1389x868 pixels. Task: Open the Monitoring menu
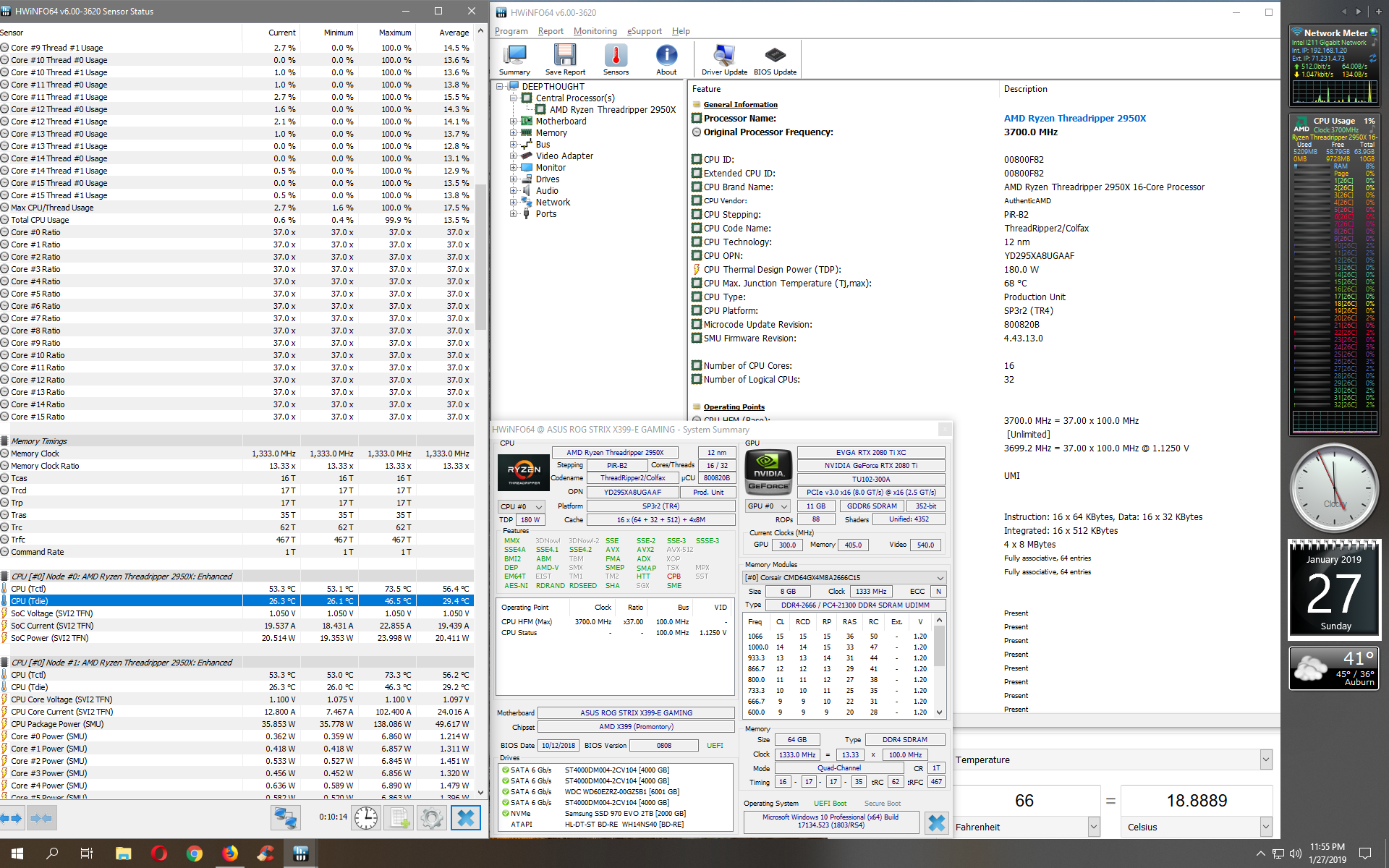(595, 31)
